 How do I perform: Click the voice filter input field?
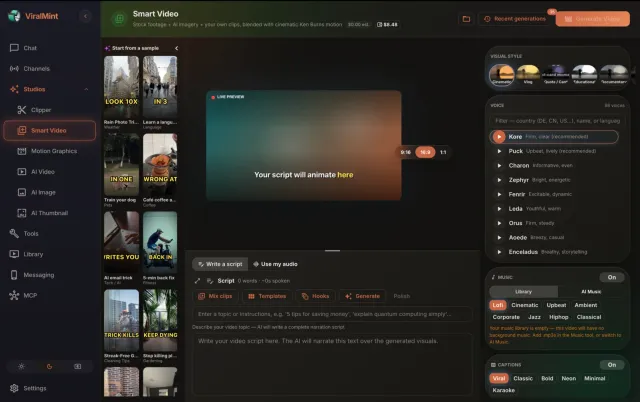coord(557,121)
